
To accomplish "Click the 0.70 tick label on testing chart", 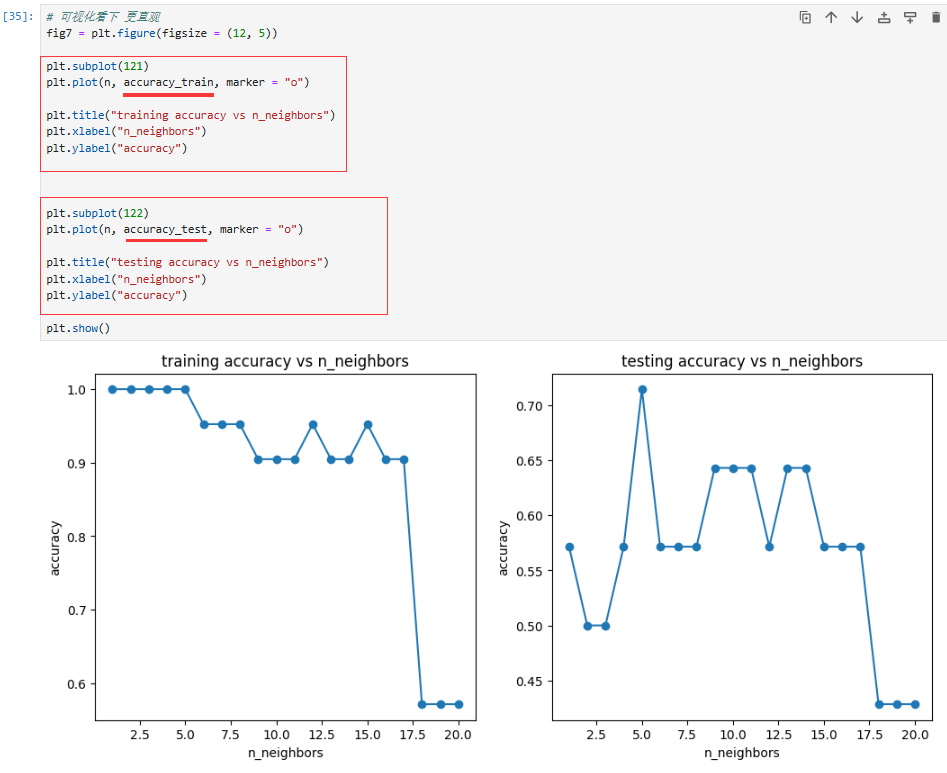I will [x=529, y=406].
